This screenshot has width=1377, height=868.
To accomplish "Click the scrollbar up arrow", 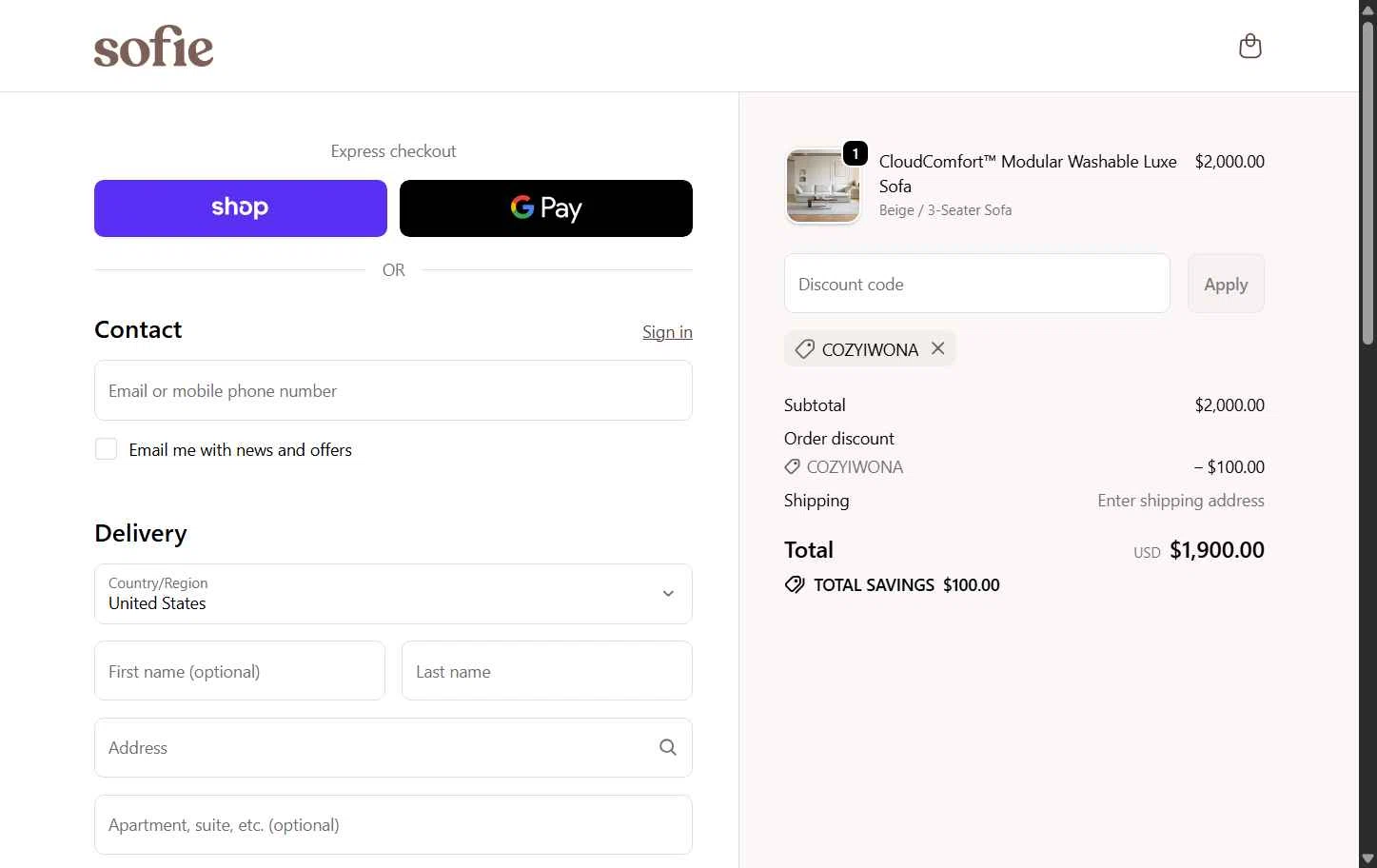I will (x=1367, y=9).
